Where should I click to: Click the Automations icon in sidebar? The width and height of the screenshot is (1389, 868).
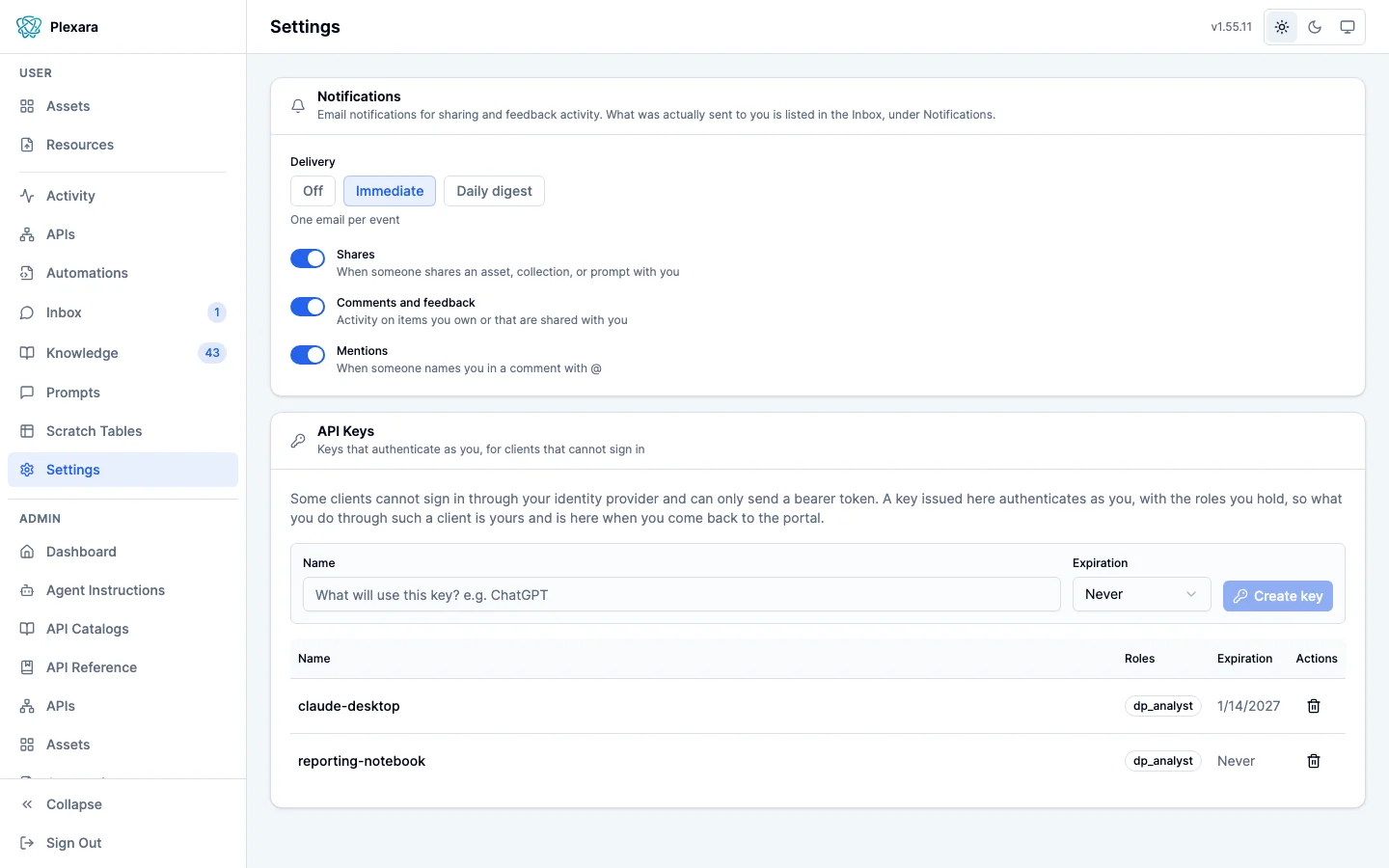click(27, 273)
